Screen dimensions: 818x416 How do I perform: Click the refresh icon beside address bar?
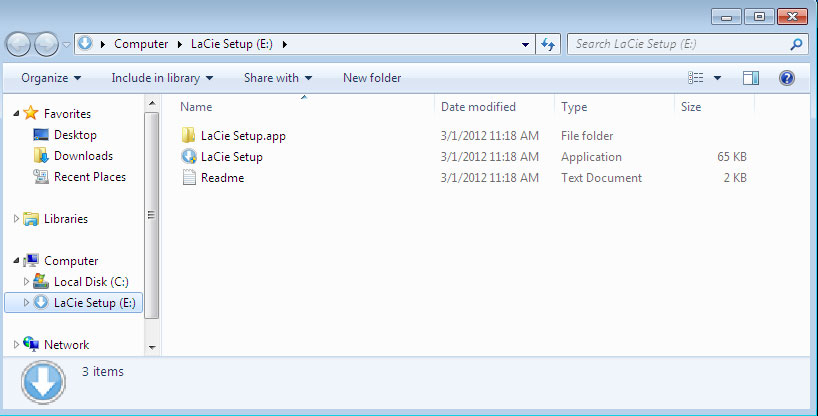(x=548, y=44)
